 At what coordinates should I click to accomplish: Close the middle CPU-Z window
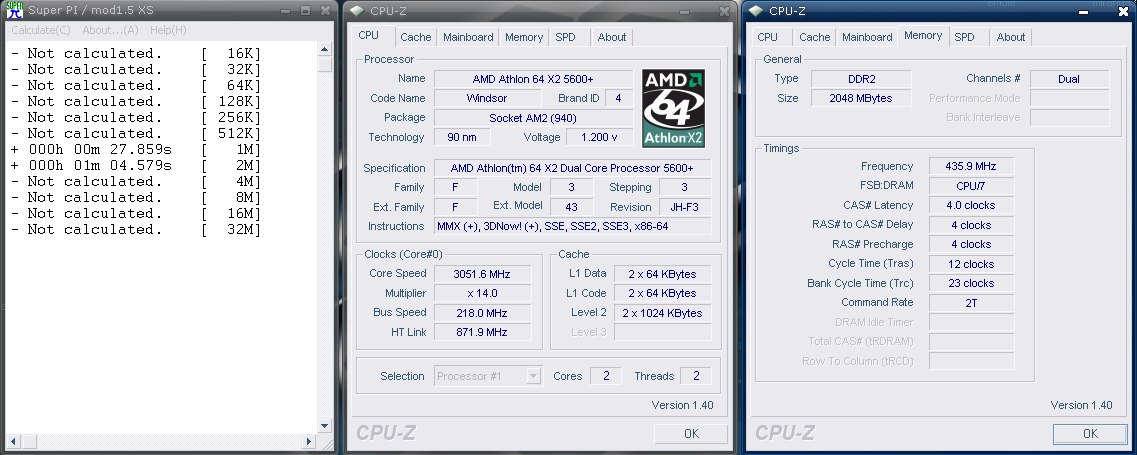tap(724, 11)
